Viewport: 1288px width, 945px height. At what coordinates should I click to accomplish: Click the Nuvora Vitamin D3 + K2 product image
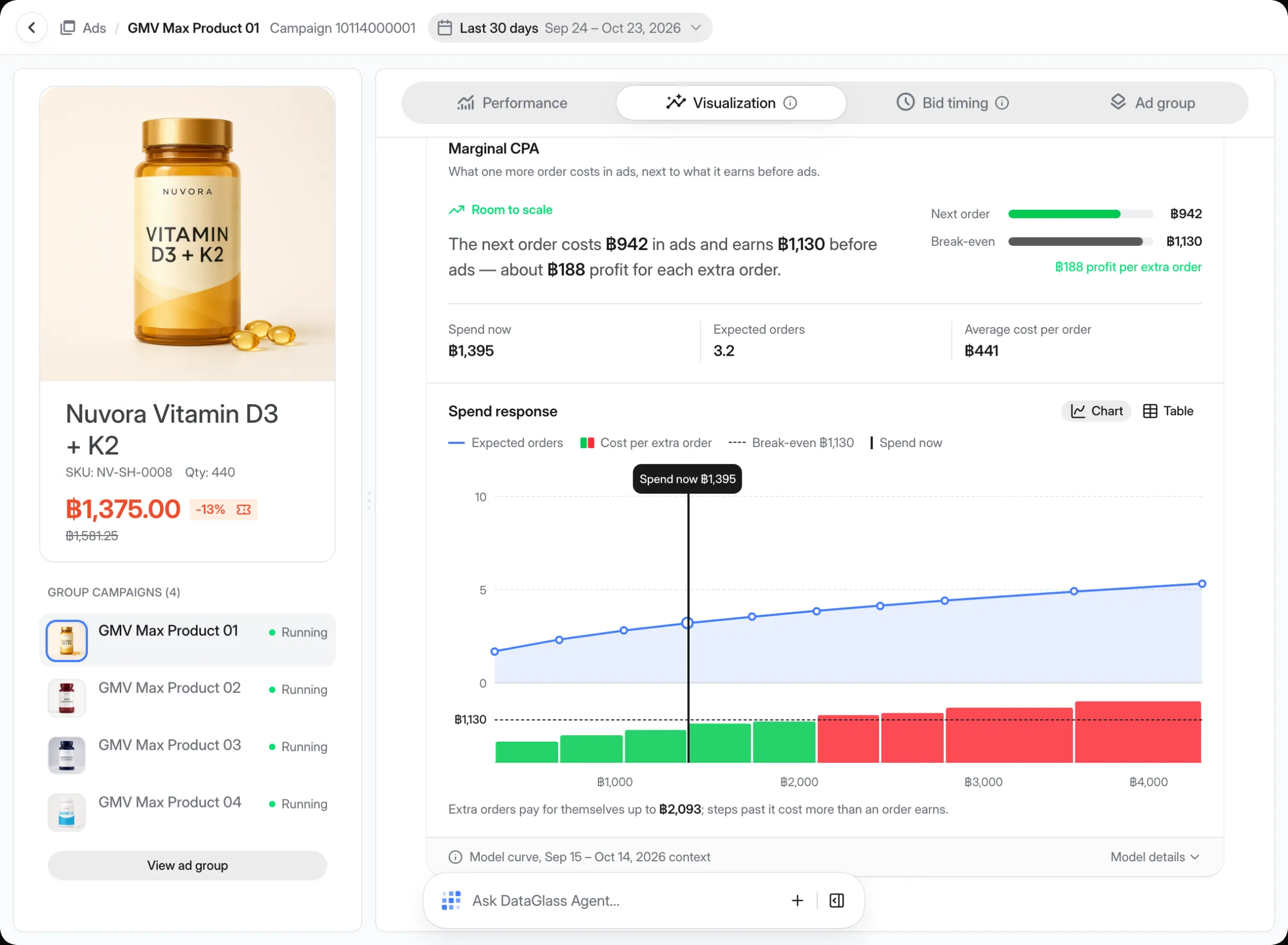point(188,234)
